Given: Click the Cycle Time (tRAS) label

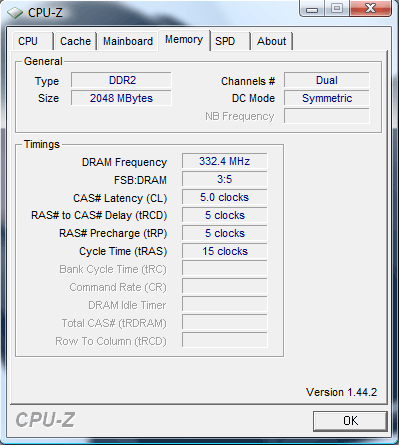Looking at the screenshot, I should coord(123,251).
